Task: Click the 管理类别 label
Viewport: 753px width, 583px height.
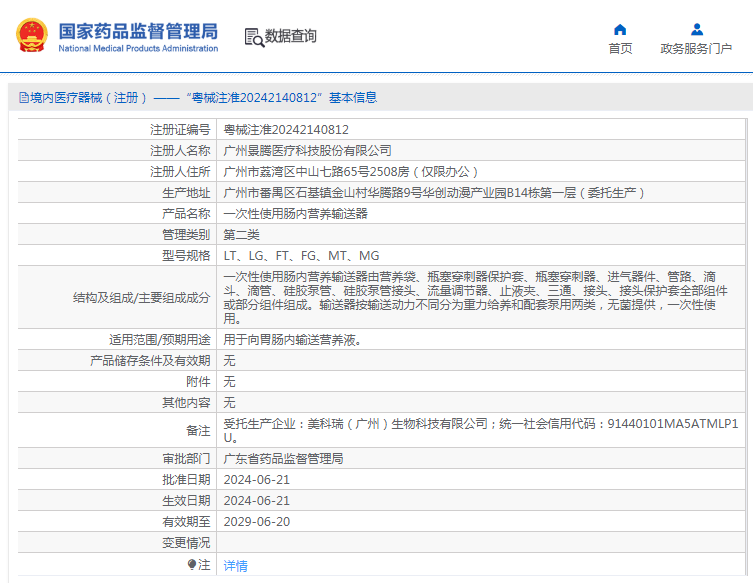Action: point(186,235)
